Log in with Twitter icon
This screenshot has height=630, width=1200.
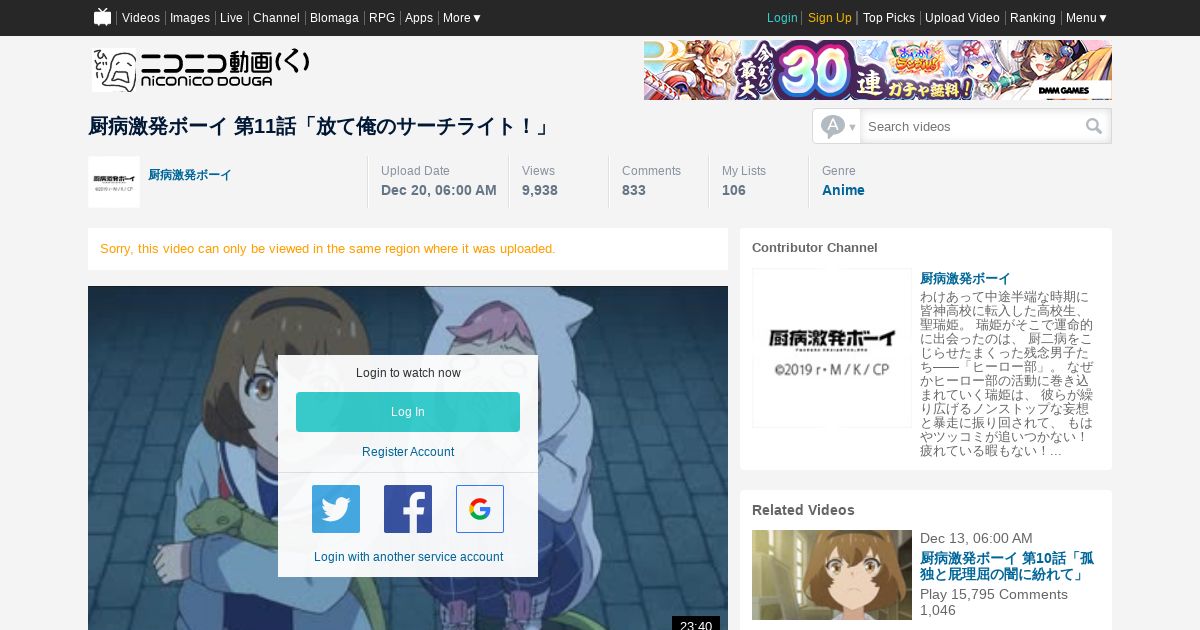tap(336, 509)
